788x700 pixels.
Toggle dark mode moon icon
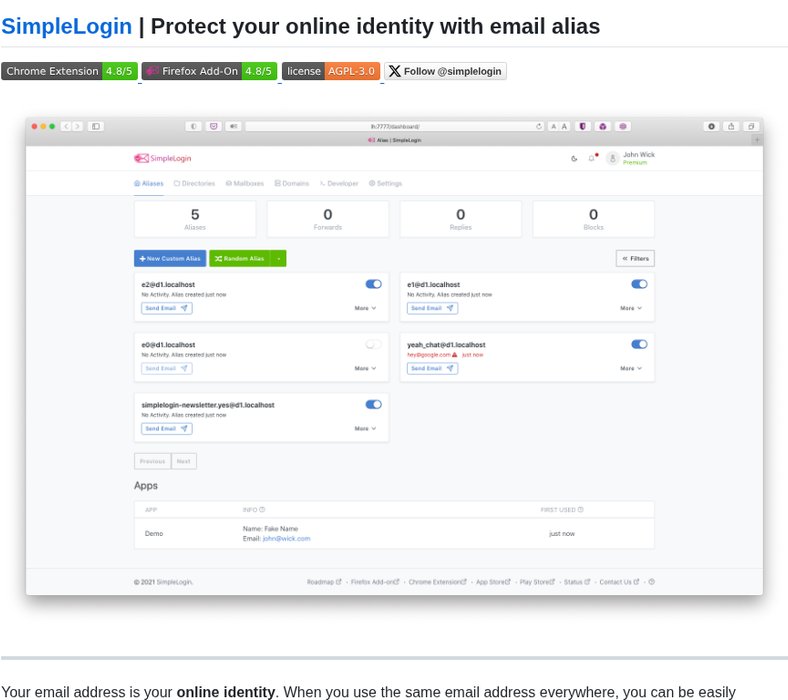(574, 159)
